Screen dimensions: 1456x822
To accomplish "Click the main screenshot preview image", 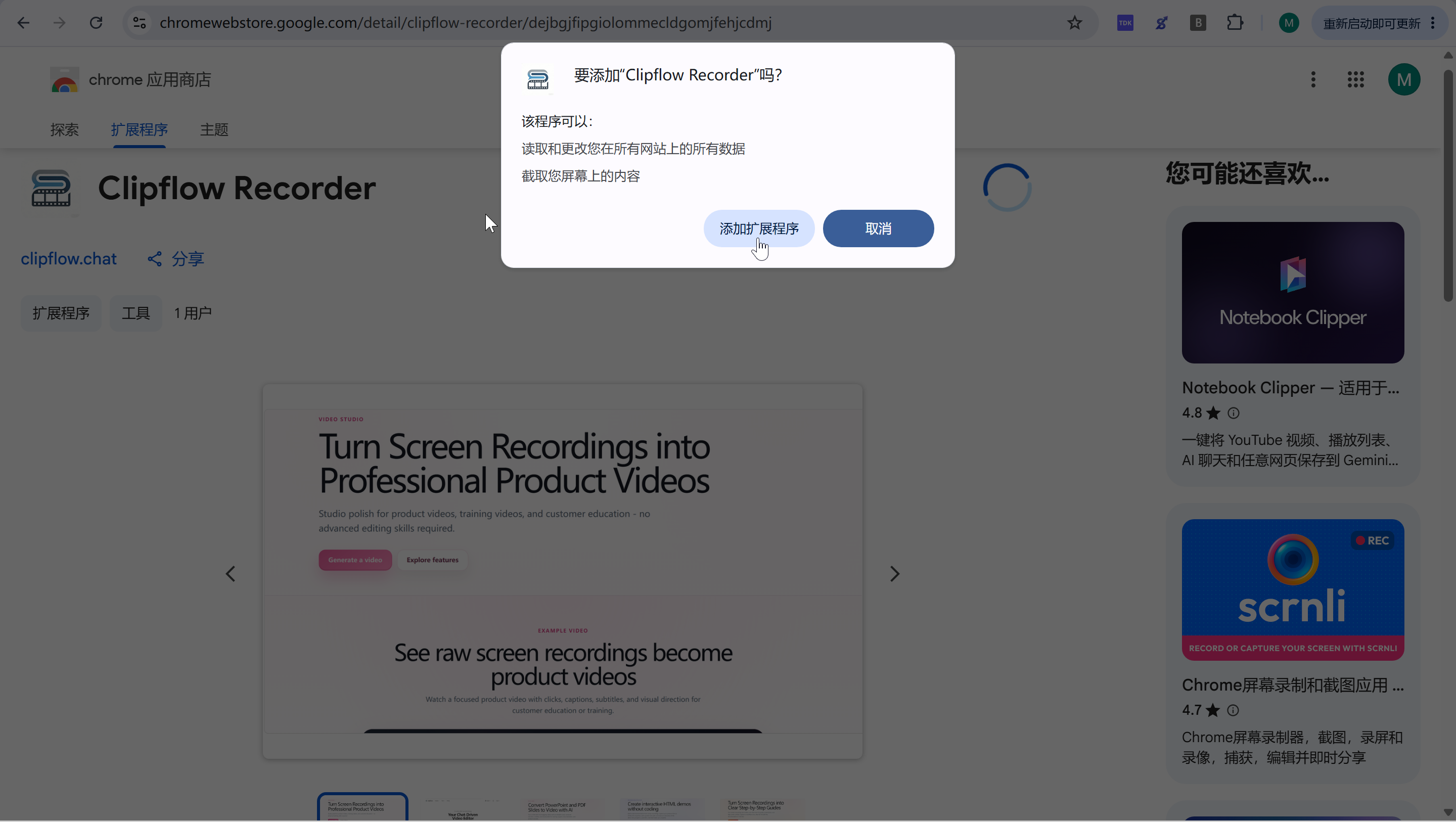I will pos(562,571).
